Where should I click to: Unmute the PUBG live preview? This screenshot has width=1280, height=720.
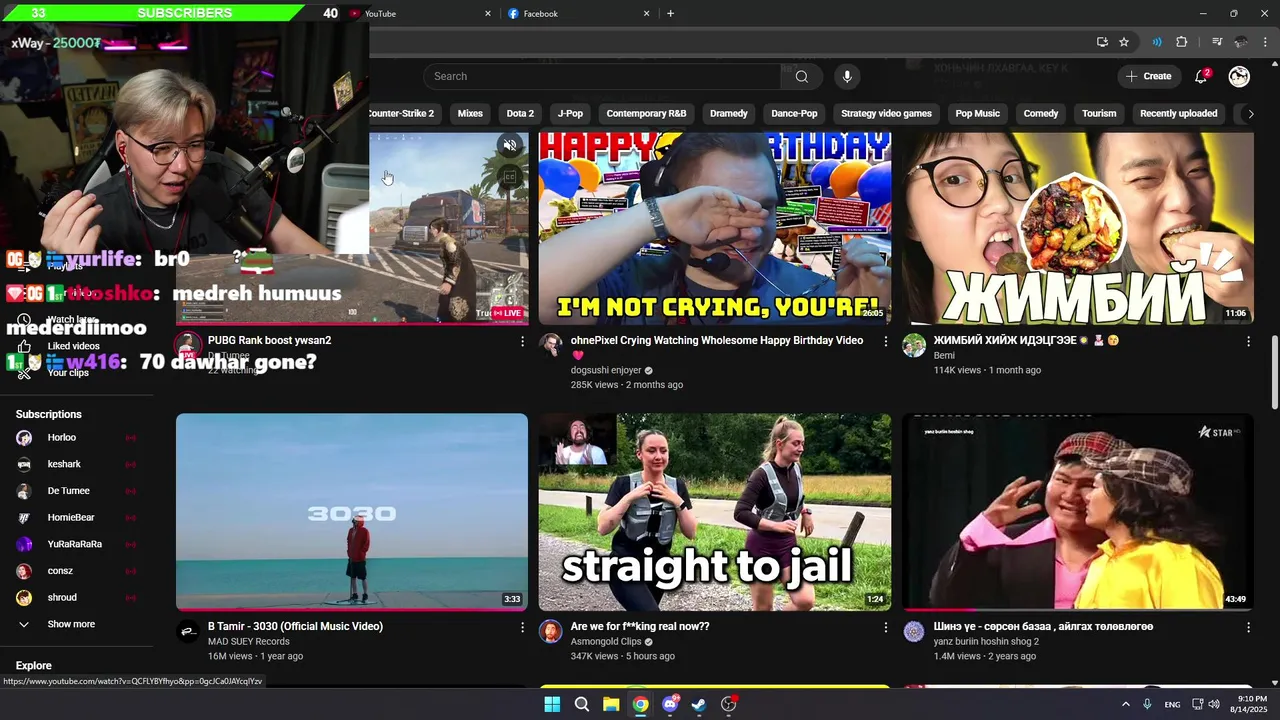[x=510, y=146]
